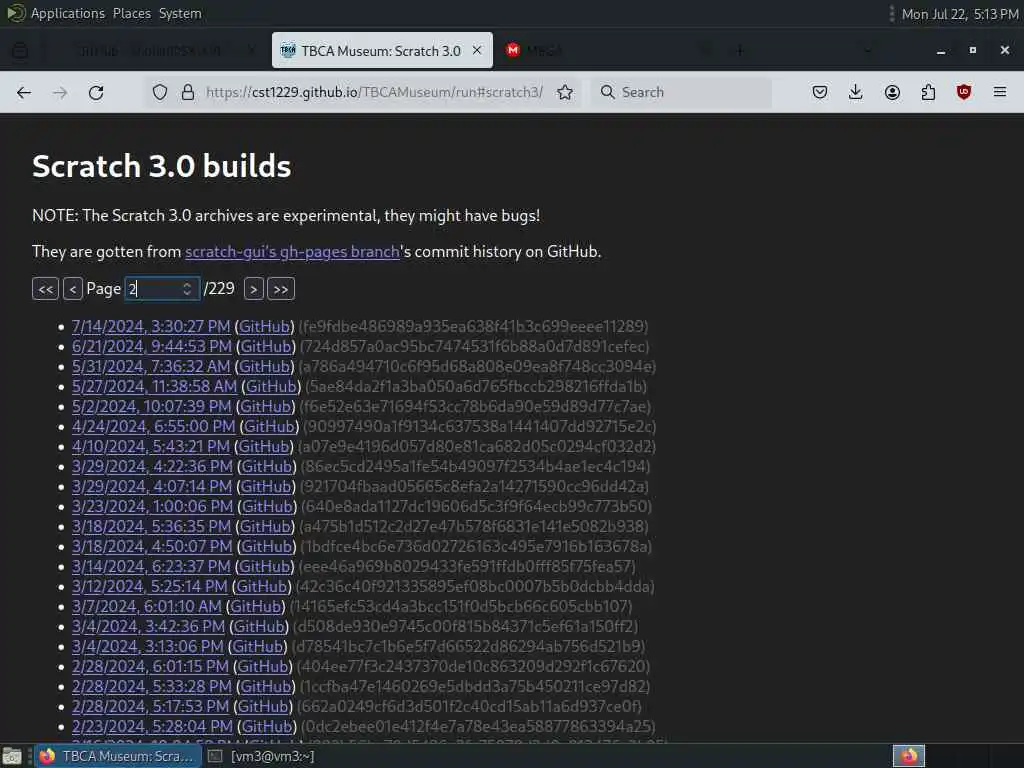Open a new tab with the plus button

point(740,50)
